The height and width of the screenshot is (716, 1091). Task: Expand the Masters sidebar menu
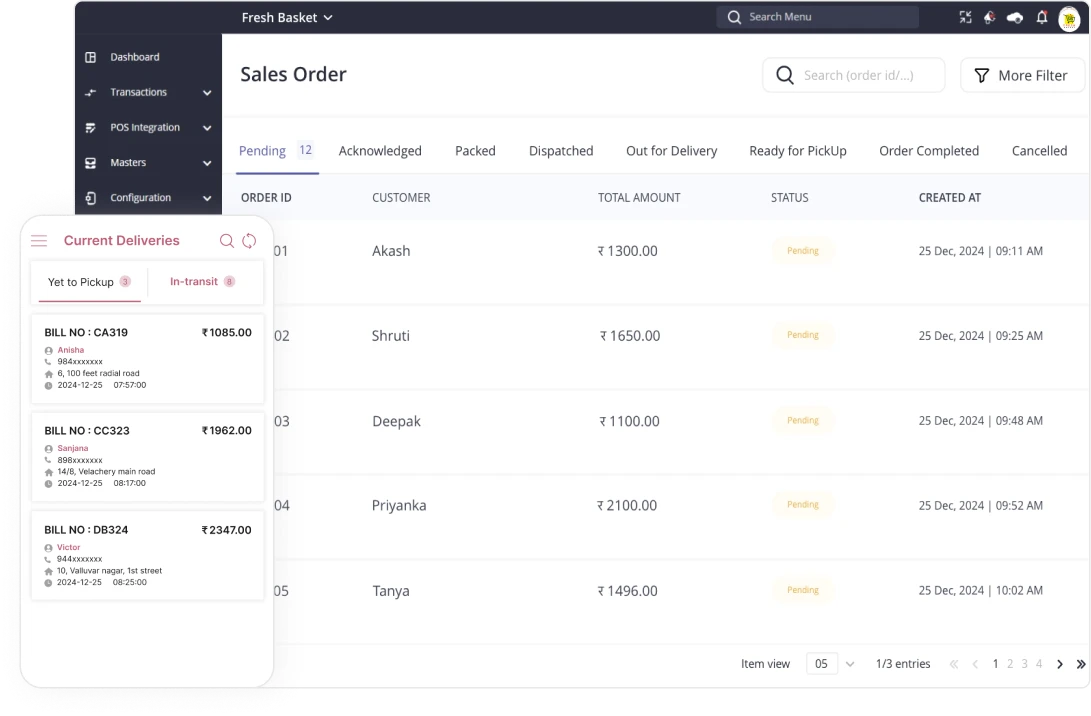130,162
